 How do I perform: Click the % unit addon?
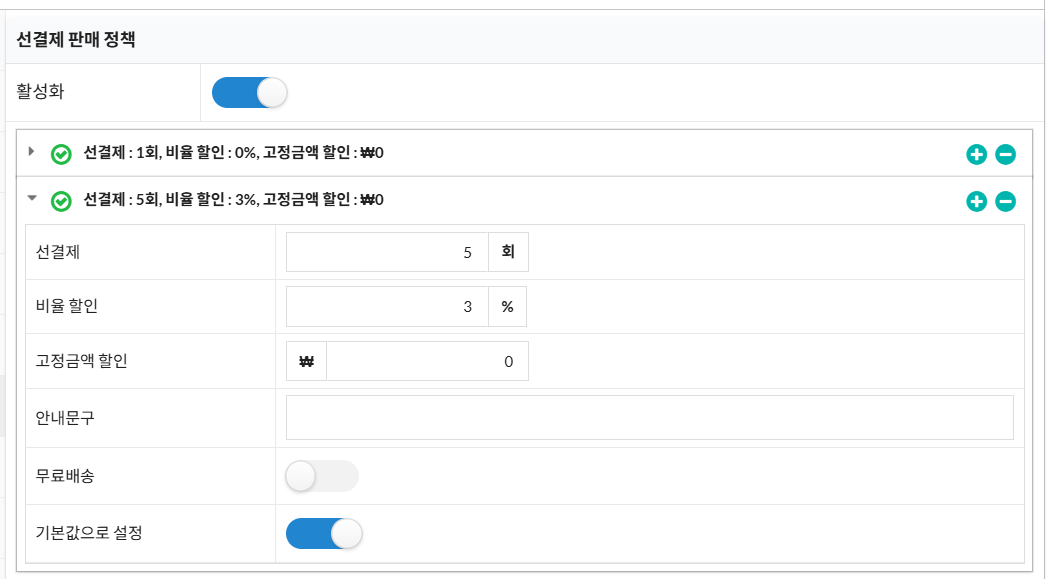507,307
